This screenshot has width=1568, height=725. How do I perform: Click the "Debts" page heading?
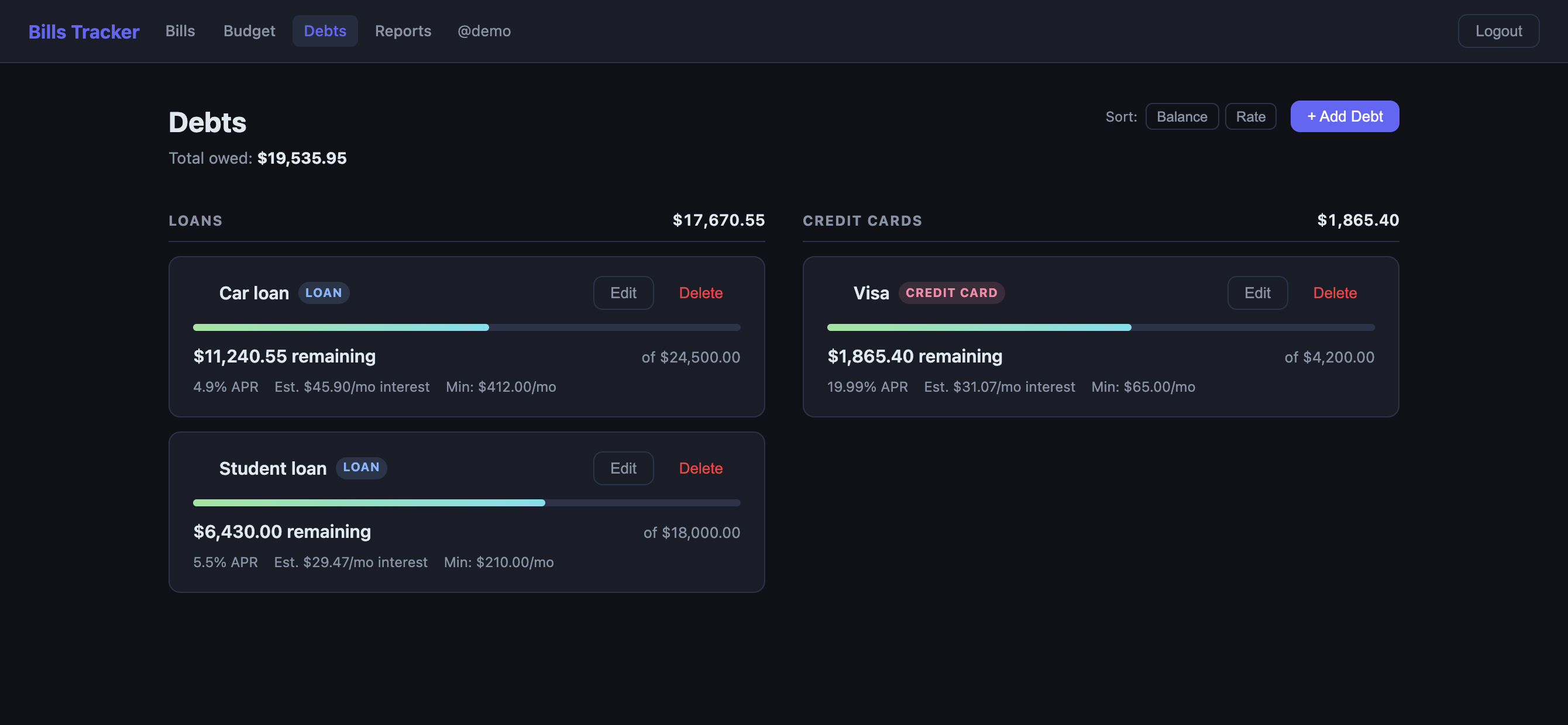208,123
